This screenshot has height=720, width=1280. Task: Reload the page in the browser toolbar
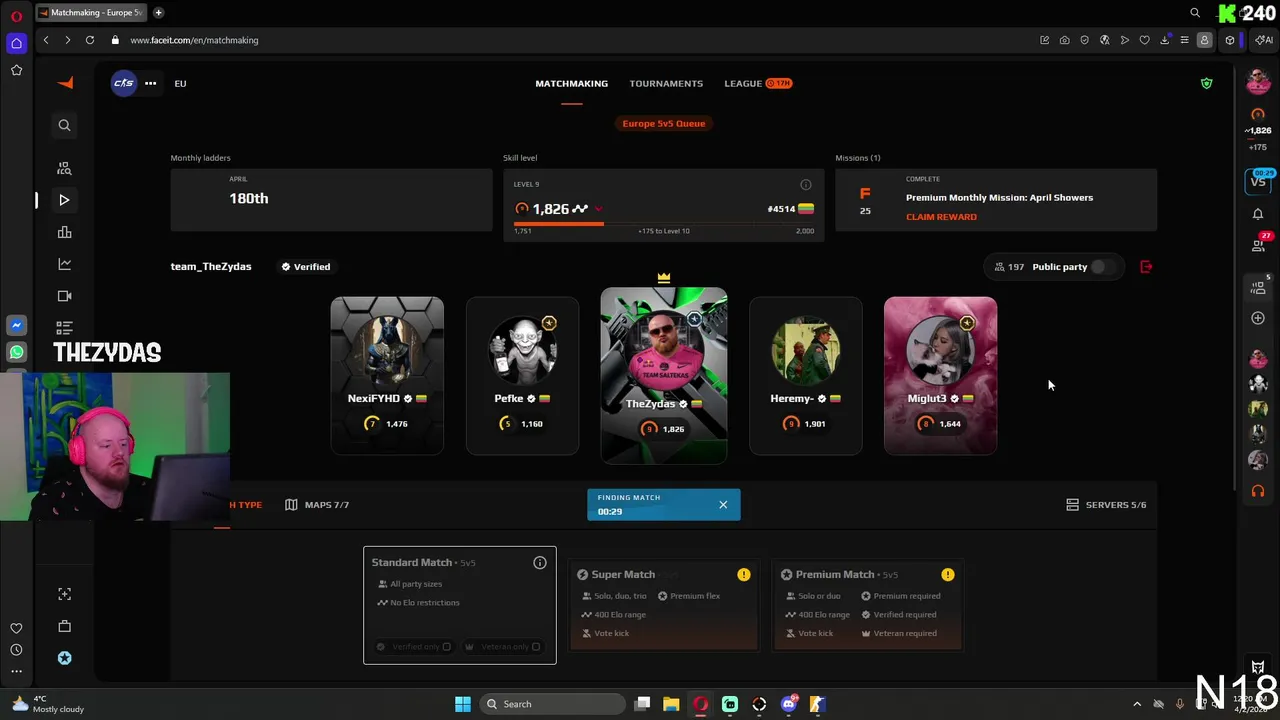tap(90, 40)
